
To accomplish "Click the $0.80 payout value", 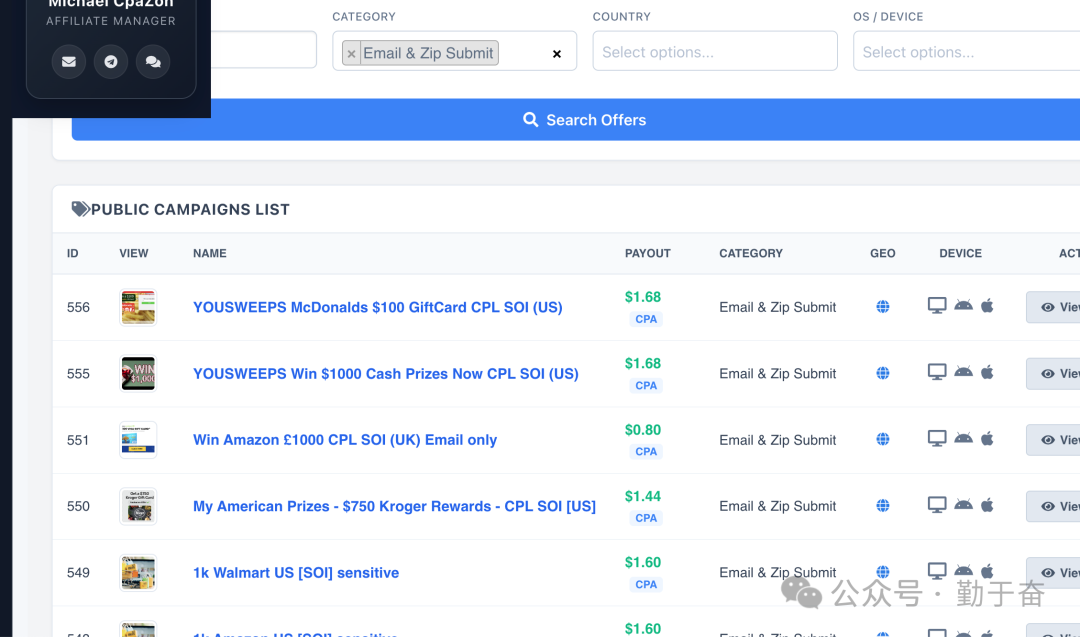I will 643,430.
